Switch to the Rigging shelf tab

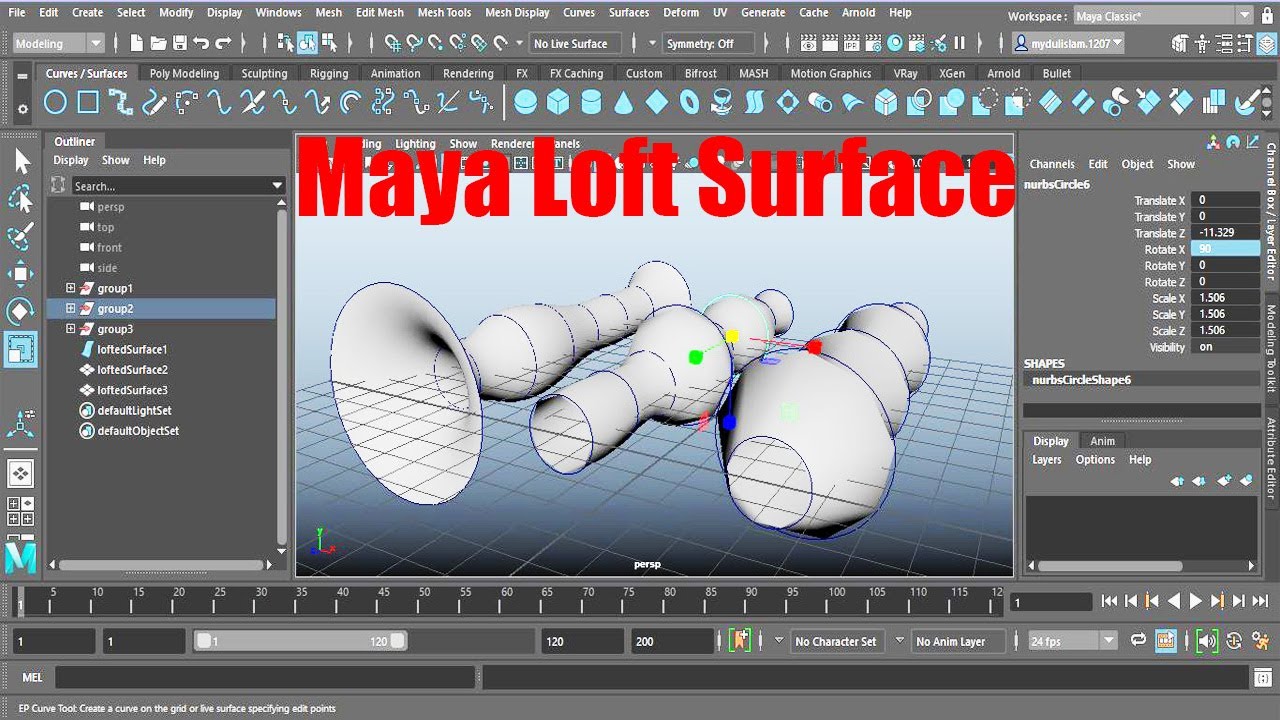tap(329, 73)
